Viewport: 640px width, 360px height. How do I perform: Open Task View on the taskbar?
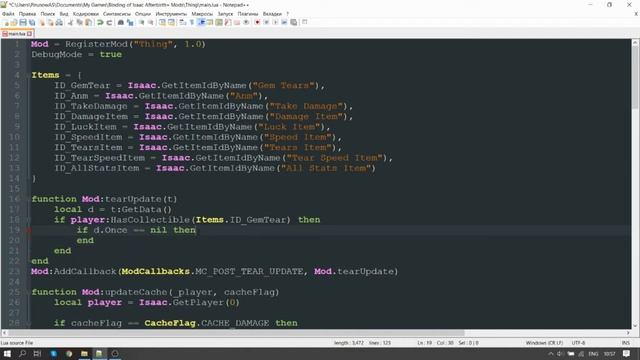click(37, 353)
